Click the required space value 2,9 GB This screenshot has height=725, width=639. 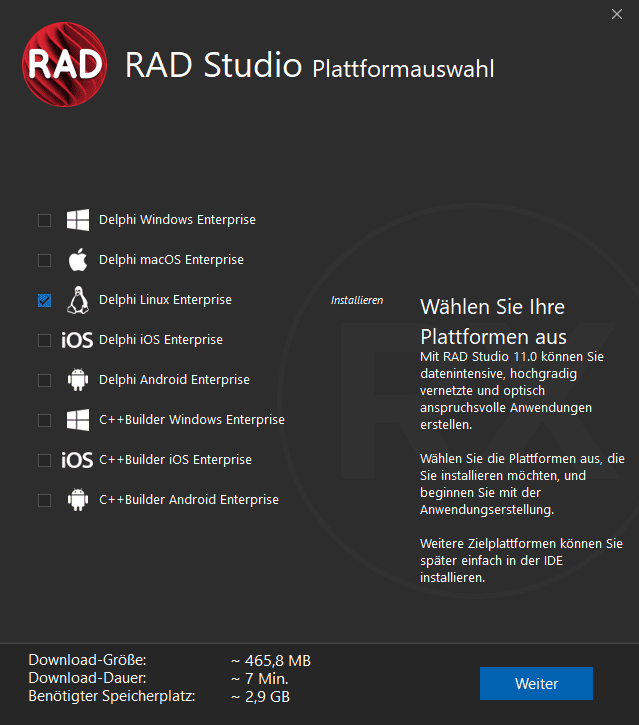260,697
